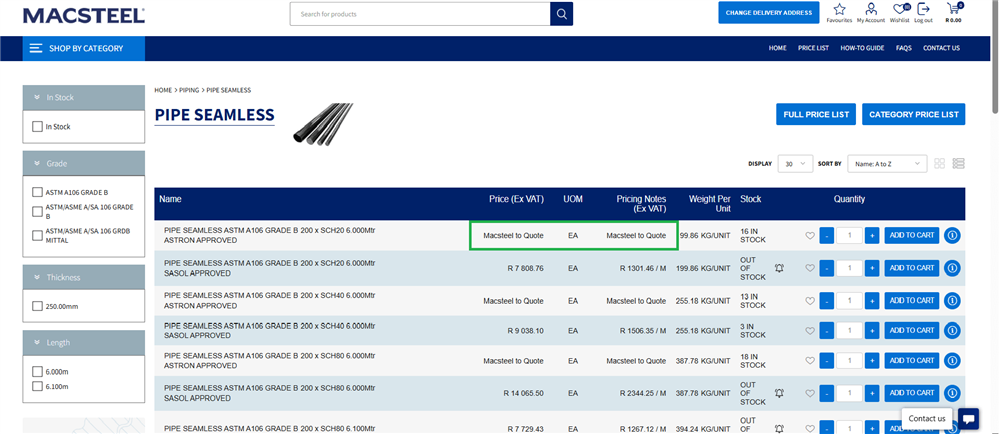Open the shopping cart icon

click(x=953, y=10)
